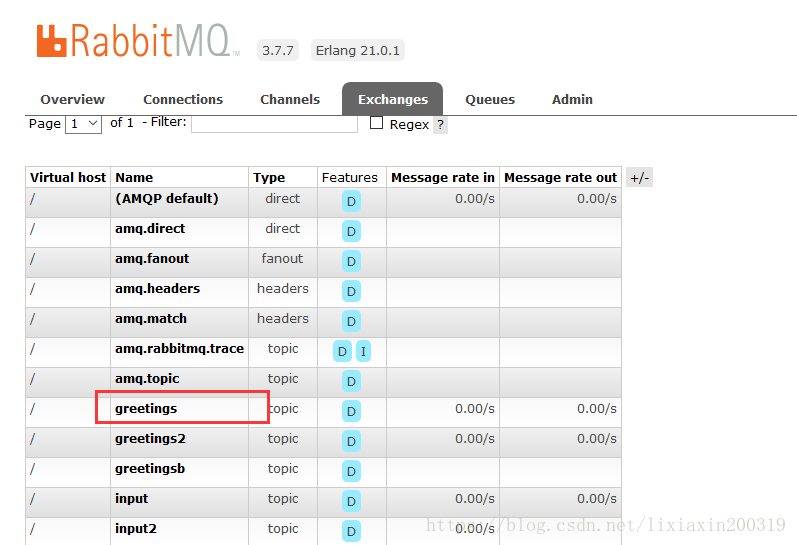The image size is (797, 545).
Task: Click the Features column header
Action: click(x=350, y=177)
